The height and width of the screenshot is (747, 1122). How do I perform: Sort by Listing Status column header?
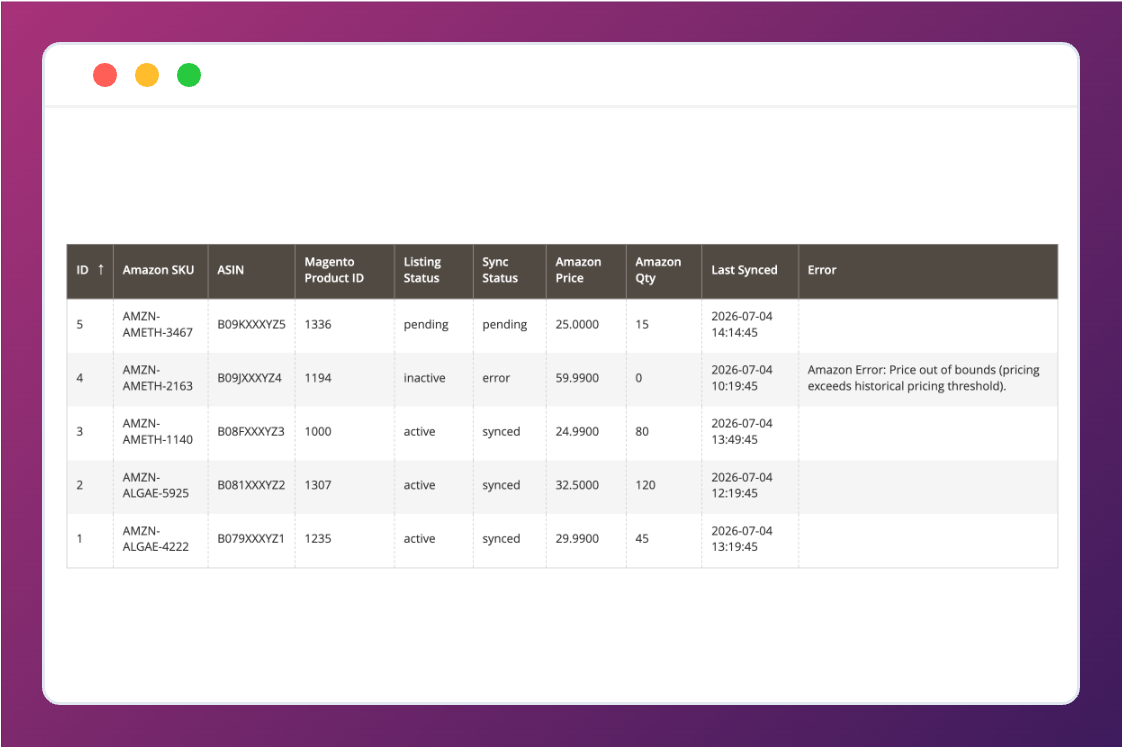[433, 270]
